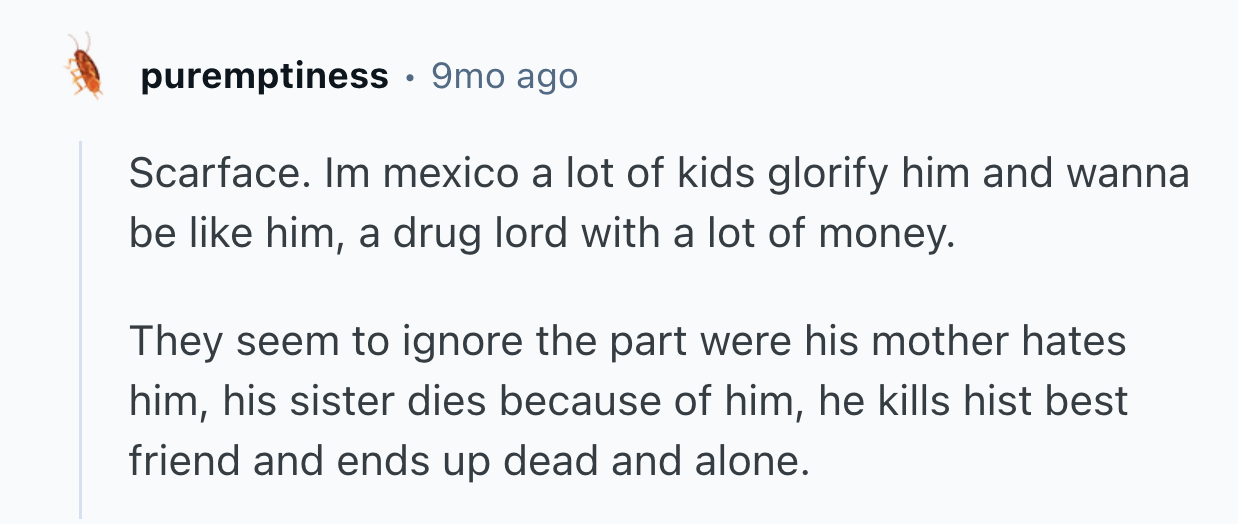Click the dot separator after the username

coord(410,76)
